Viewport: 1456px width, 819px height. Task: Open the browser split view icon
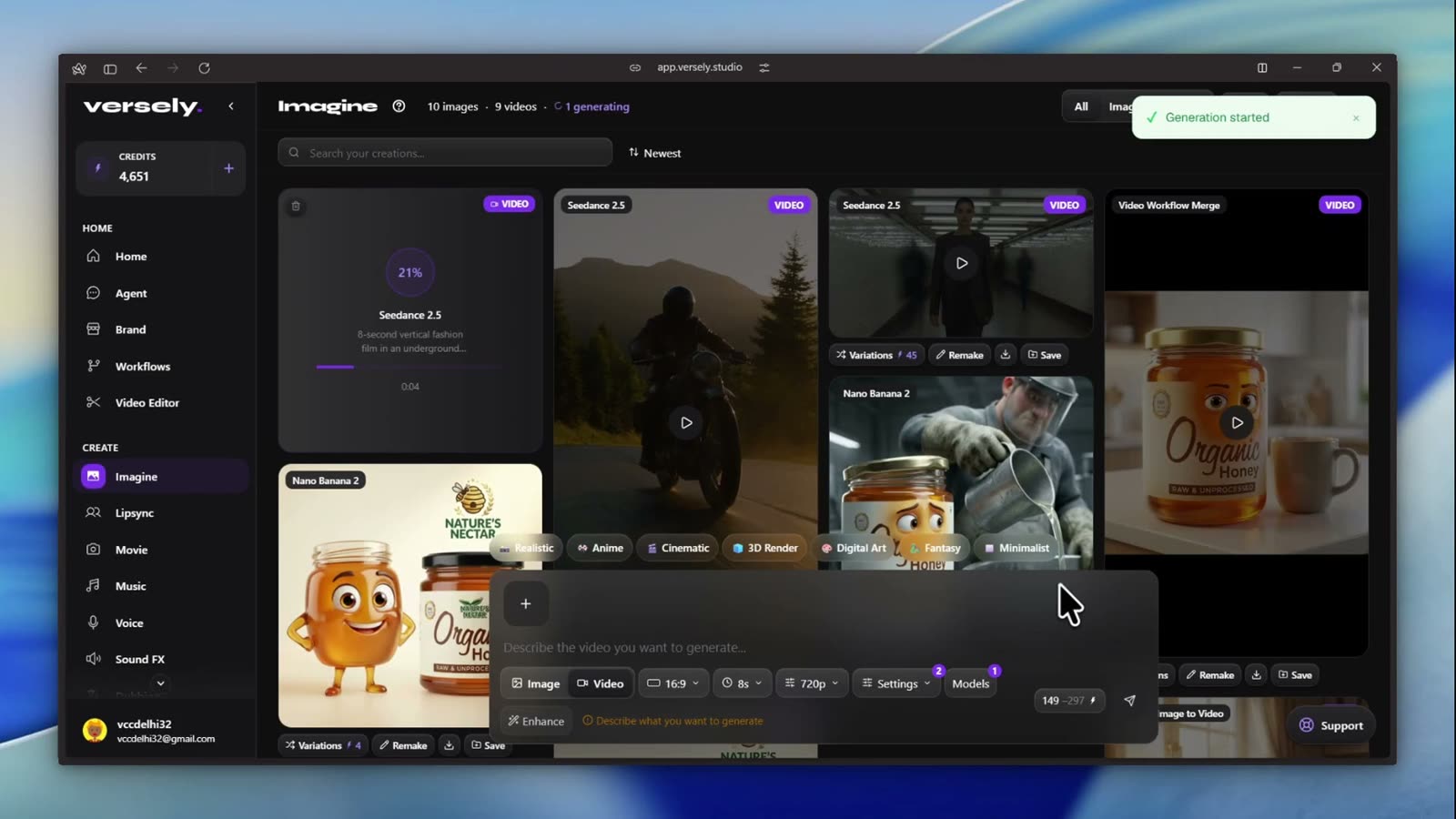point(1262,67)
